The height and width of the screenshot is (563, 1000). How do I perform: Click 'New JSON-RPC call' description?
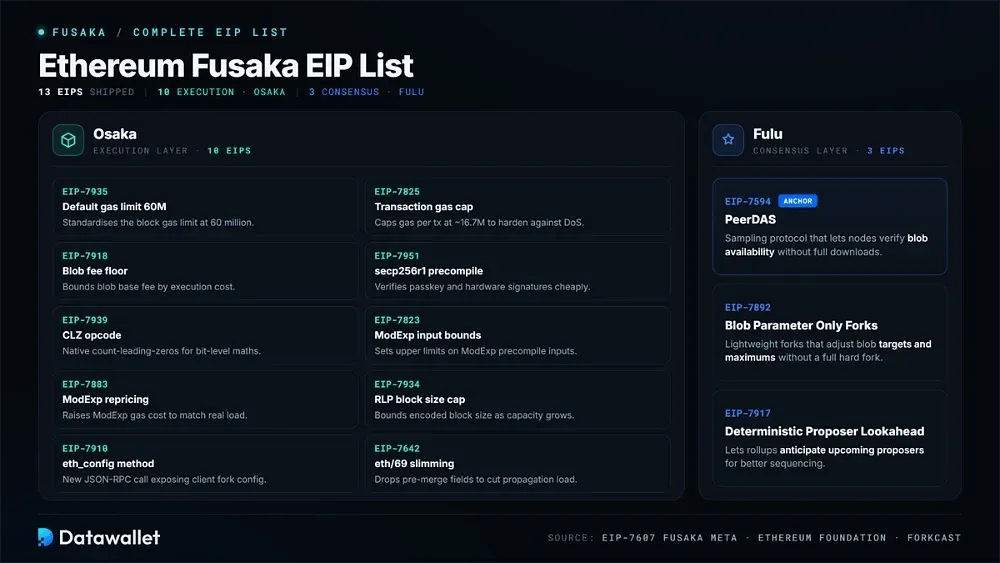(x=165, y=480)
